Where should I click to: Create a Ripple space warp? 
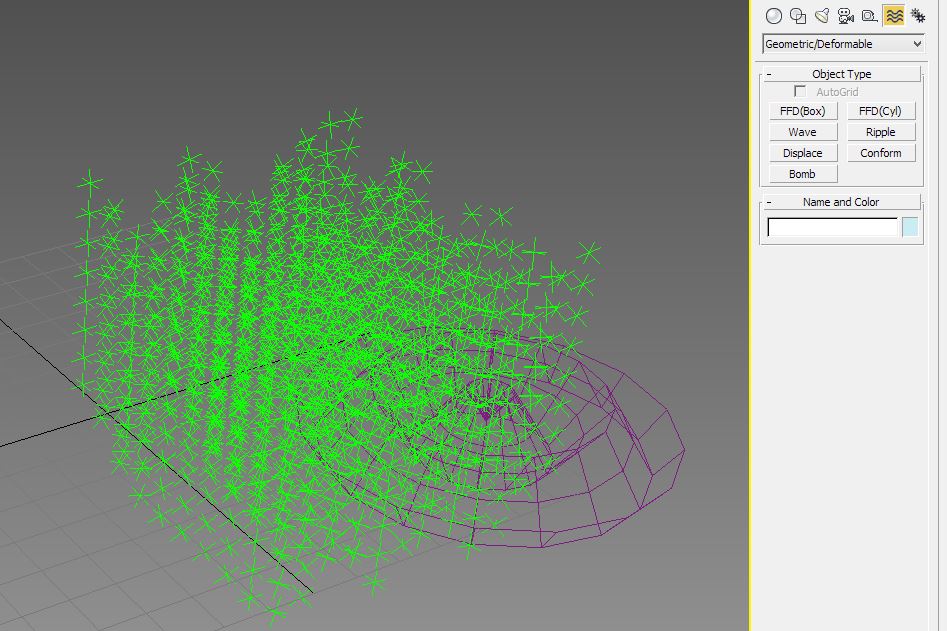pos(880,132)
